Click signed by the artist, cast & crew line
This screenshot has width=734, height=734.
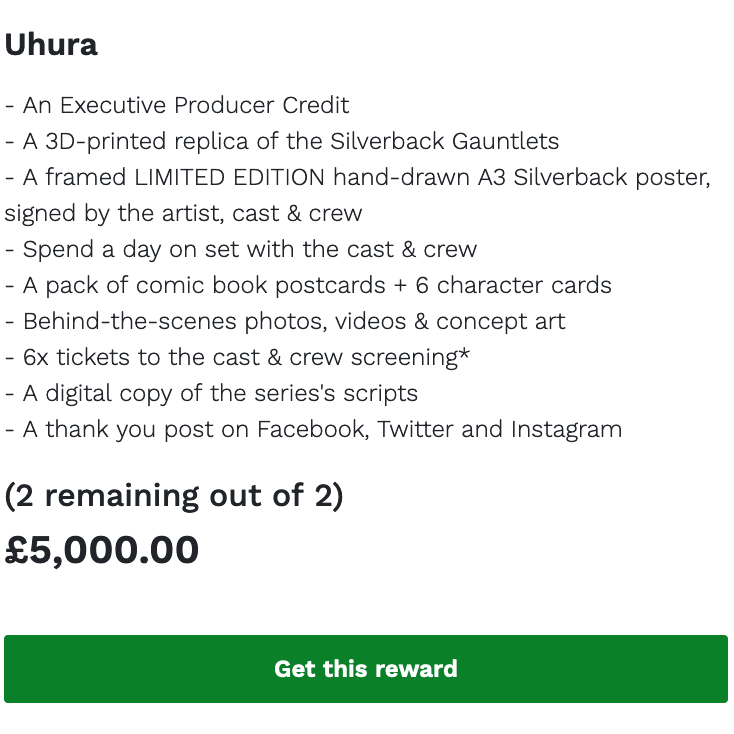click(x=184, y=213)
